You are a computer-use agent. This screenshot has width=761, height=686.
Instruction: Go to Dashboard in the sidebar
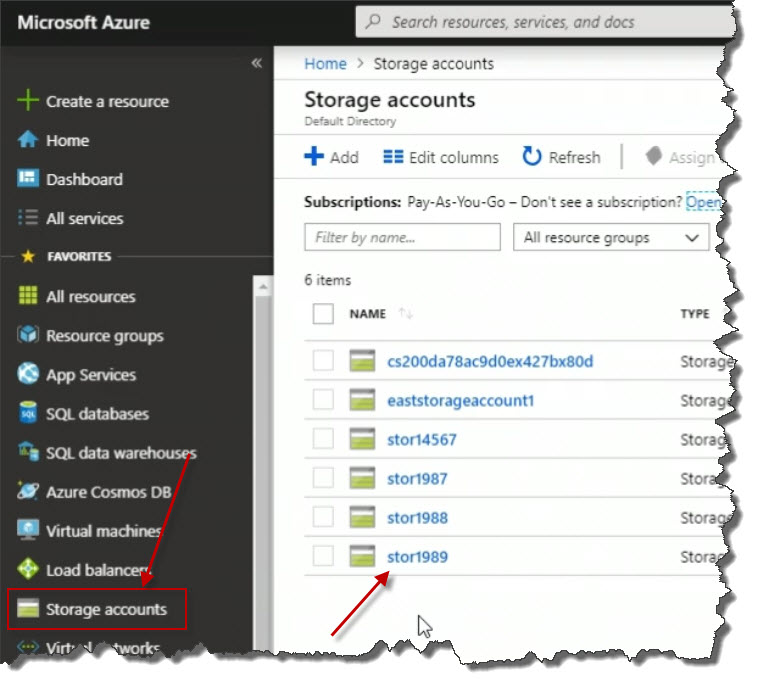[84, 179]
